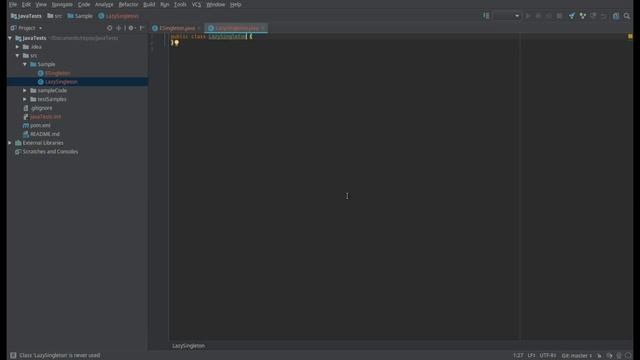Select .gitignore file in tree
This screenshot has height=360, width=640.
[x=38, y=108]
